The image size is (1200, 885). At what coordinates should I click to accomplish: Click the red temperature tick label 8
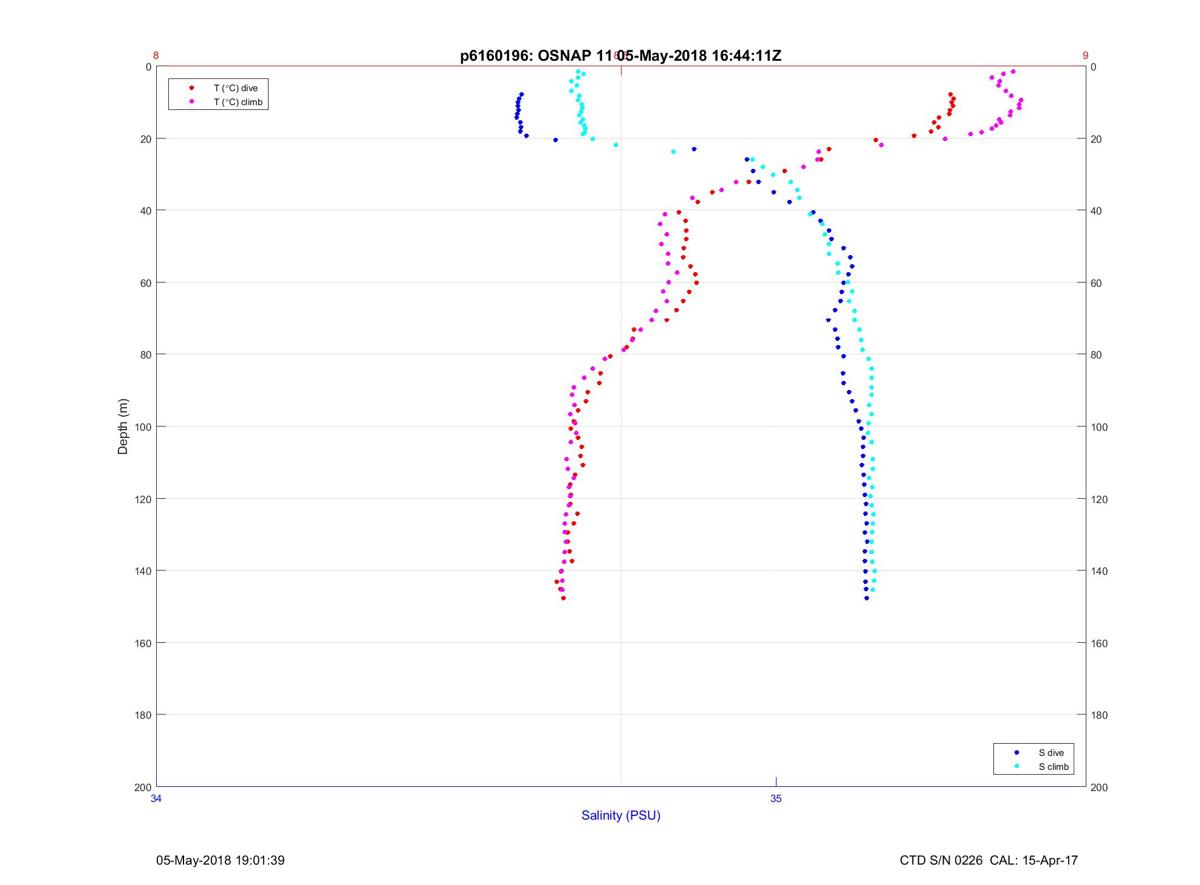pyautogui.click(x=156, y=56)
